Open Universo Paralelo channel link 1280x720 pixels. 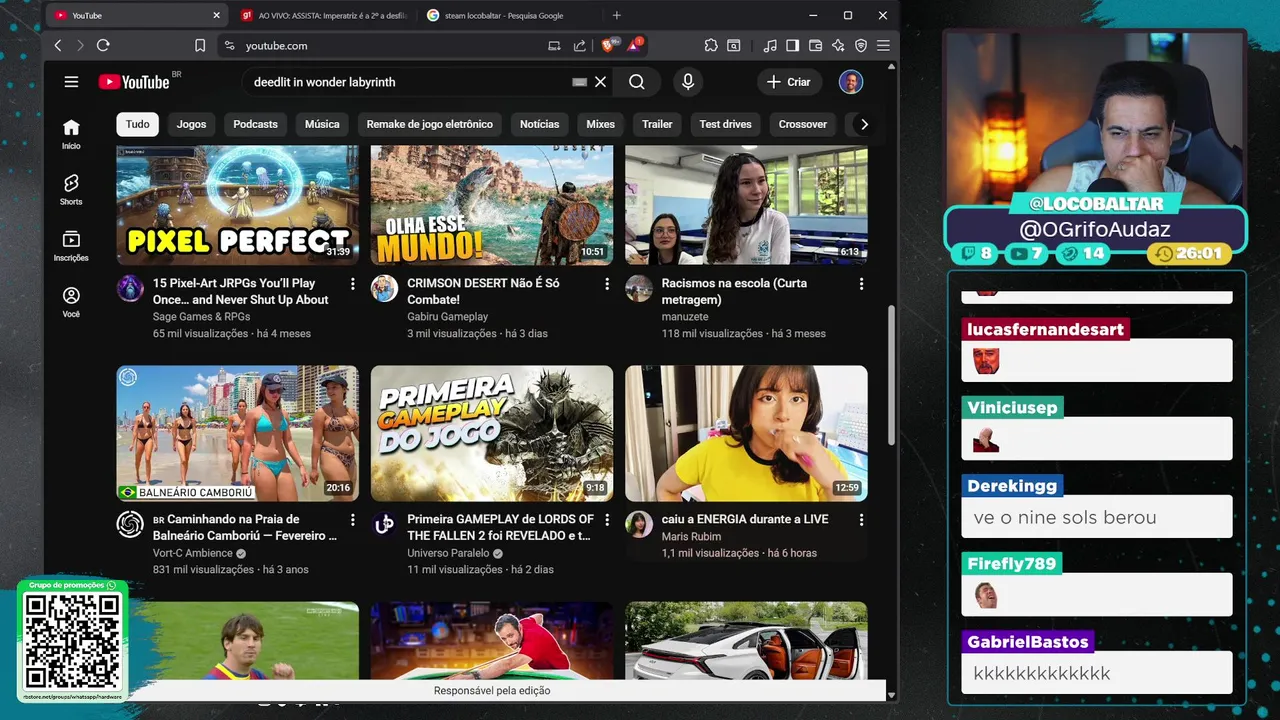point(448,553)
